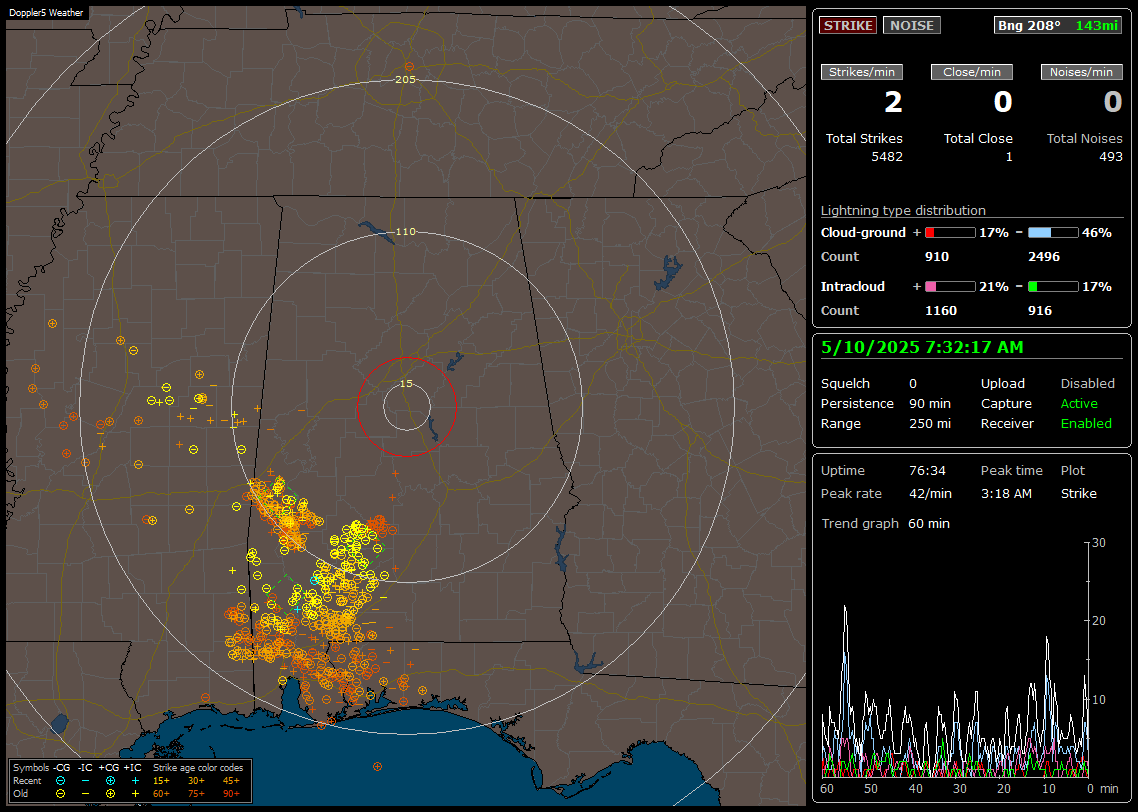Screen dimensions: 1138x812
Task: Click the STRIKE indicator button
Action: pyautogui.click(x=848, y=25)
